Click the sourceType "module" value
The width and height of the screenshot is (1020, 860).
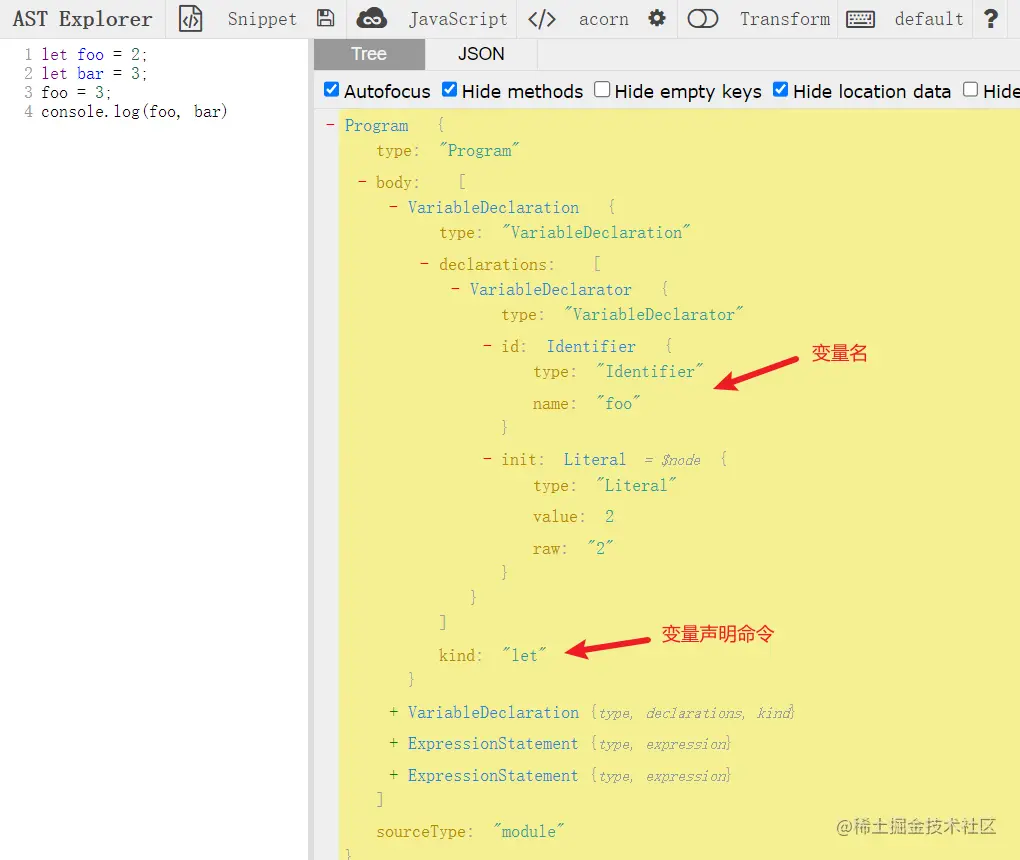(529, 831)
